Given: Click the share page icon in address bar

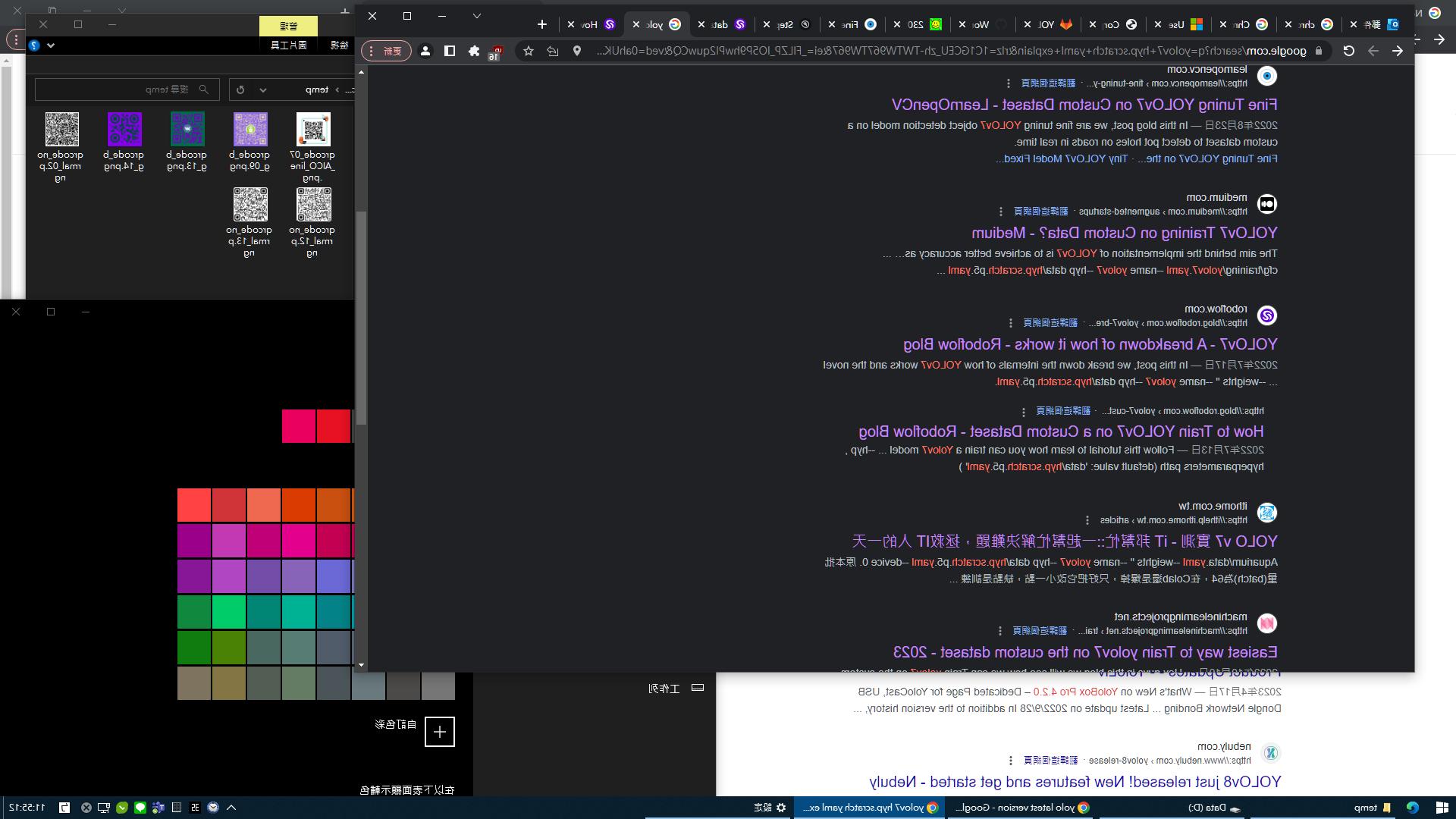Looking at the screenshot, I should 553,51.
